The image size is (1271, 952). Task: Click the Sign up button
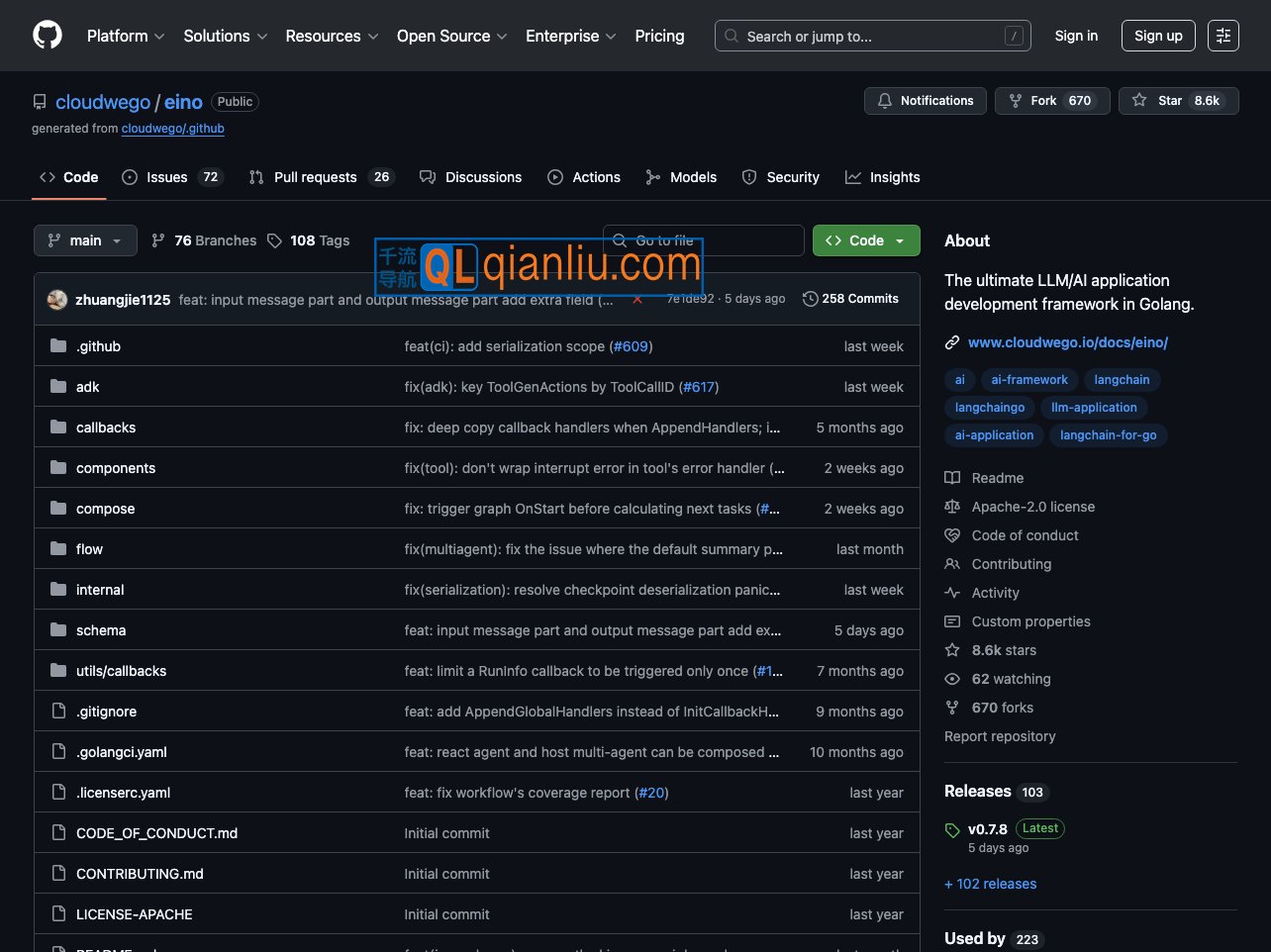[1158, 36]
